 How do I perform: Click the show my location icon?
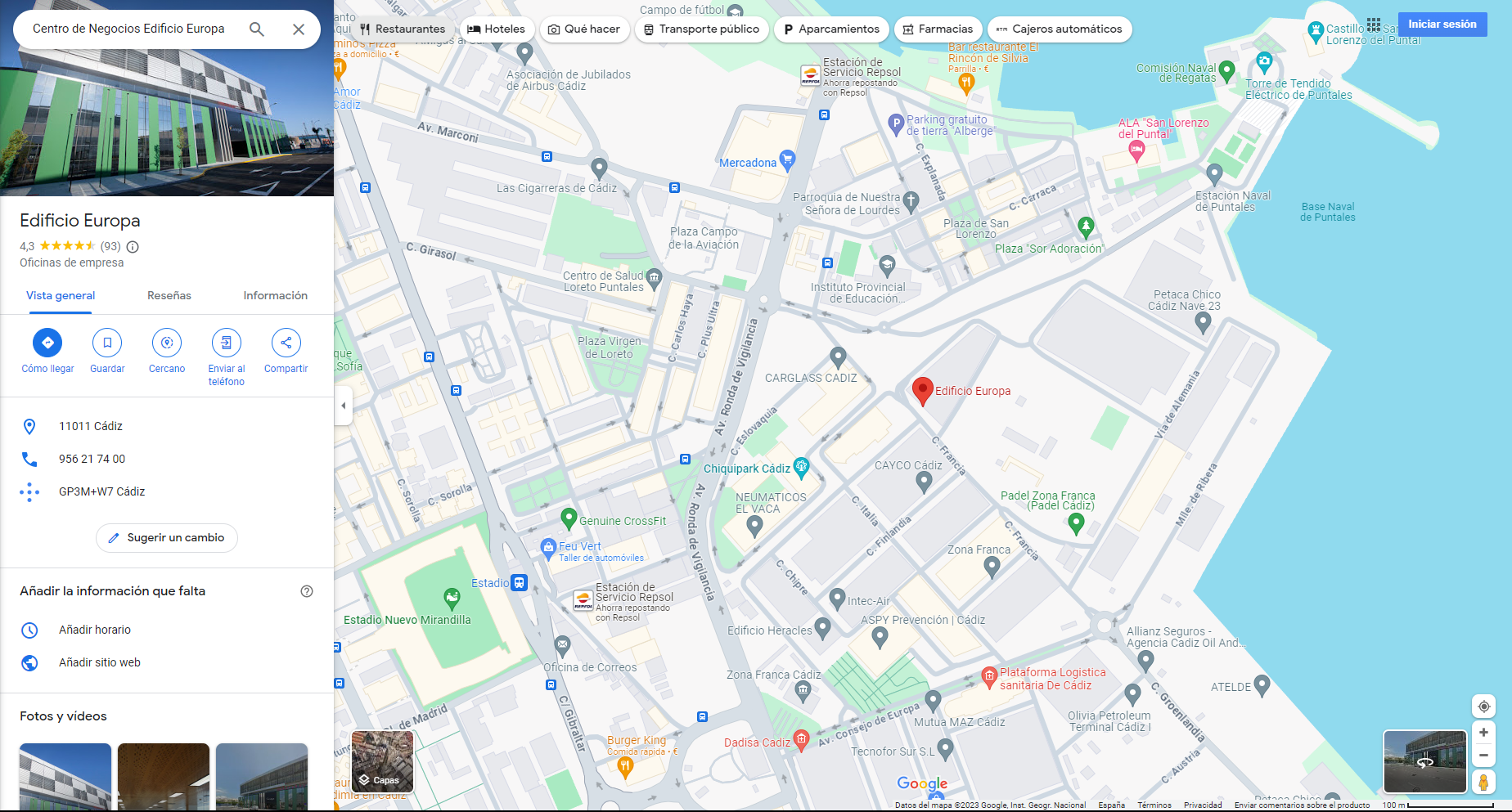click(x=1483, y=707)
